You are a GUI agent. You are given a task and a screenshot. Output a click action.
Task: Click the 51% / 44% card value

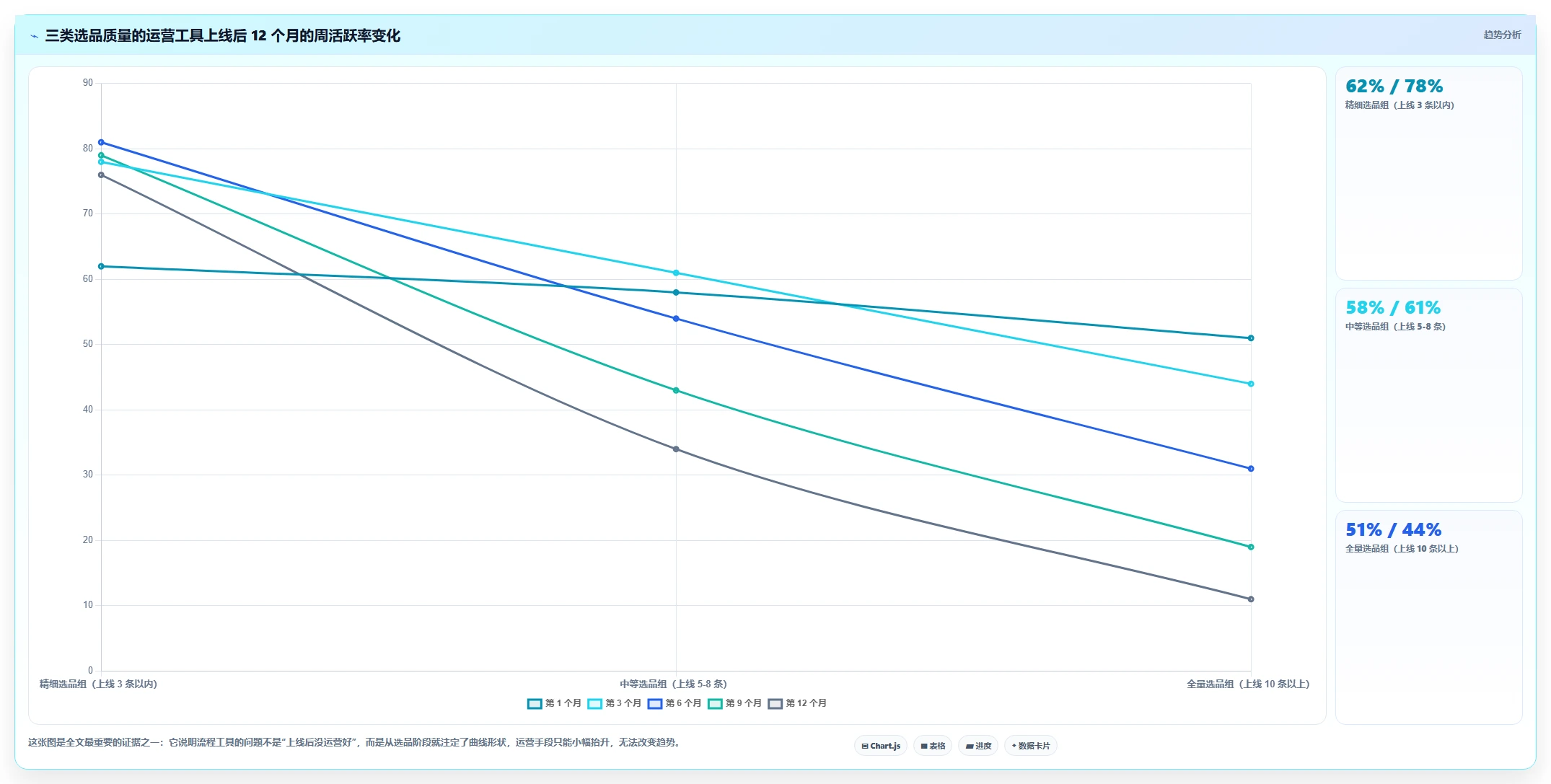(1393, 530)
